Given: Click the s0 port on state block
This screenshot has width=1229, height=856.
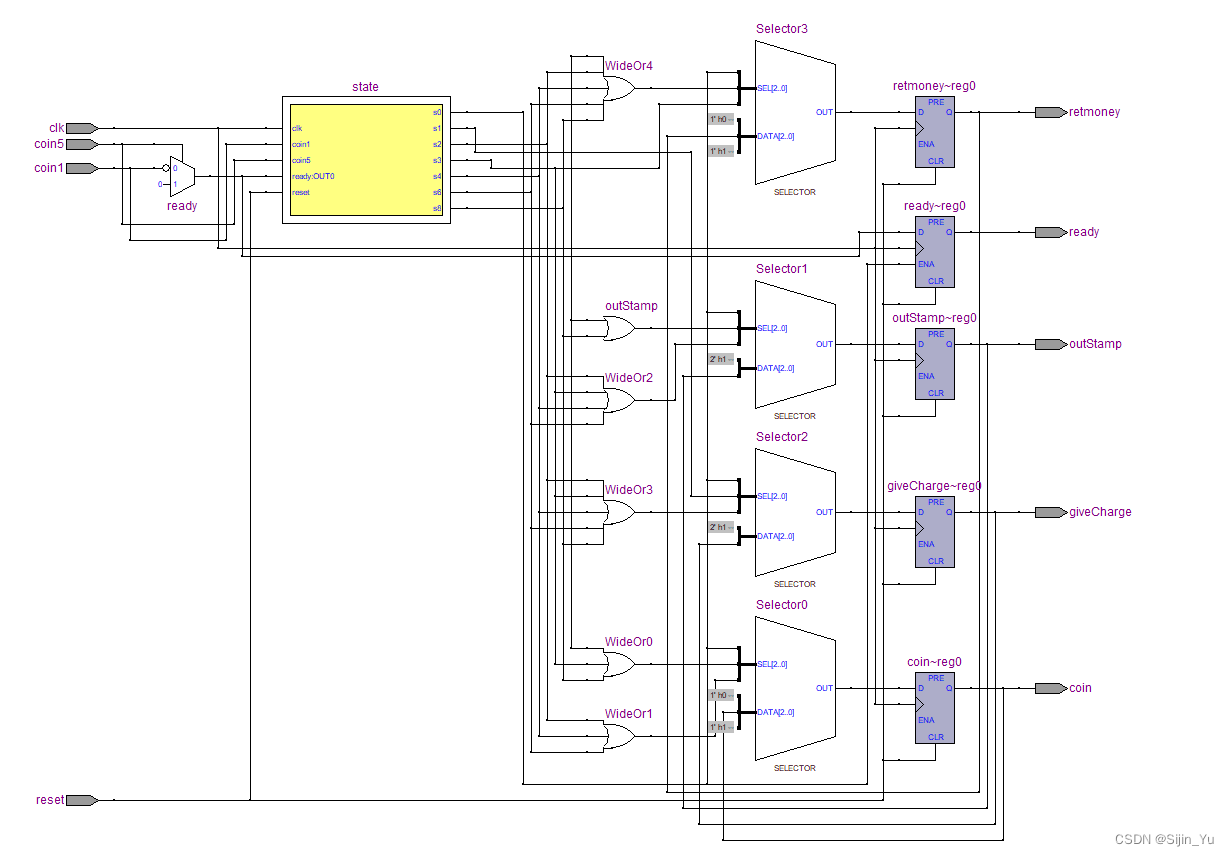Looking at the screenshot, I should point(437,112).
